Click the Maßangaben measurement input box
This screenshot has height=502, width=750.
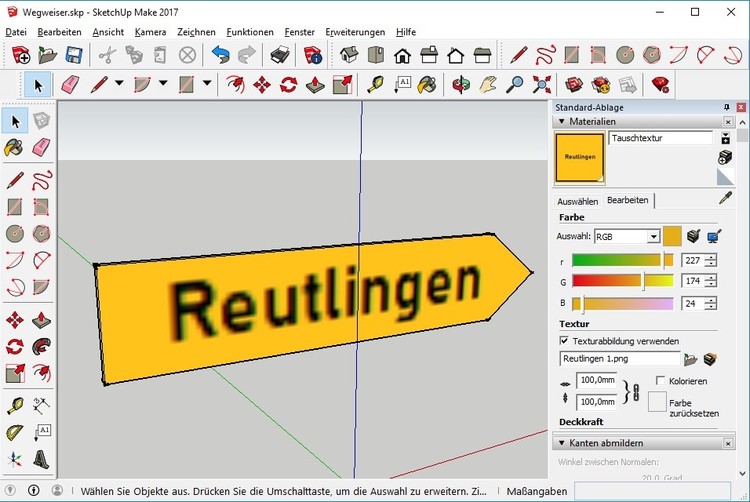click(x=652, y=491)
